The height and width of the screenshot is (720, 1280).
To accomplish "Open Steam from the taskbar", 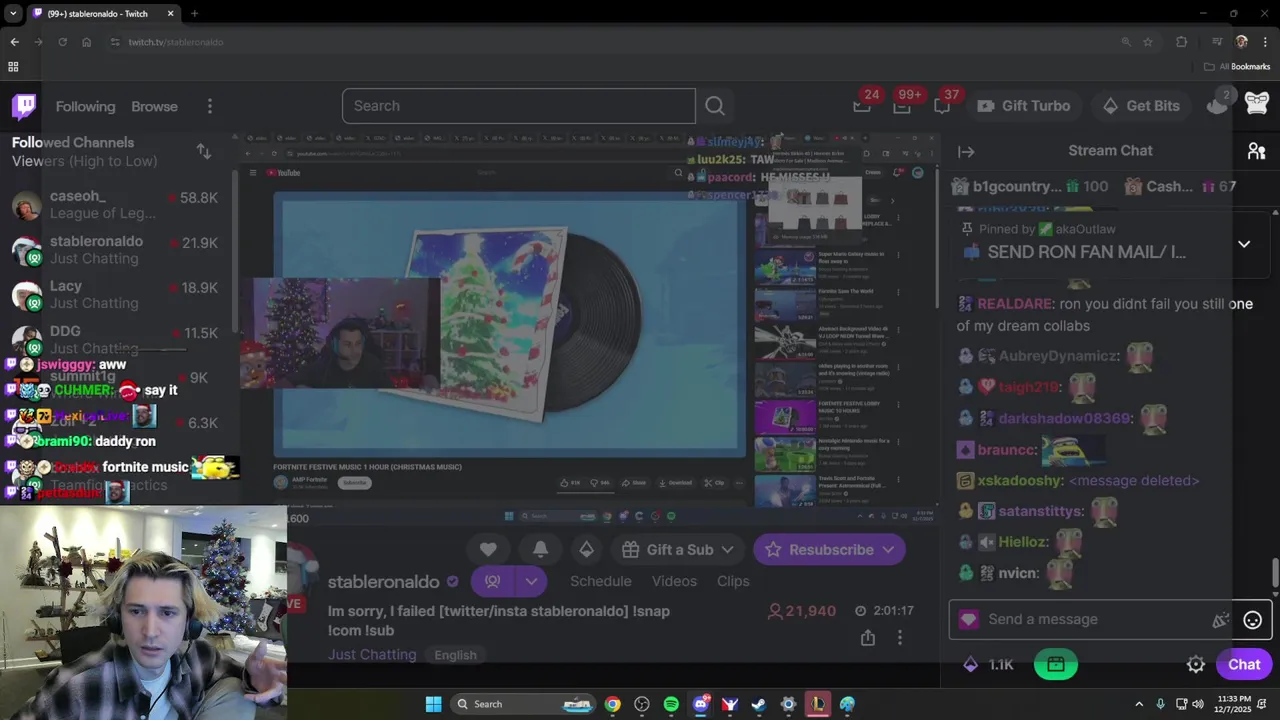I will pos(759,704).
